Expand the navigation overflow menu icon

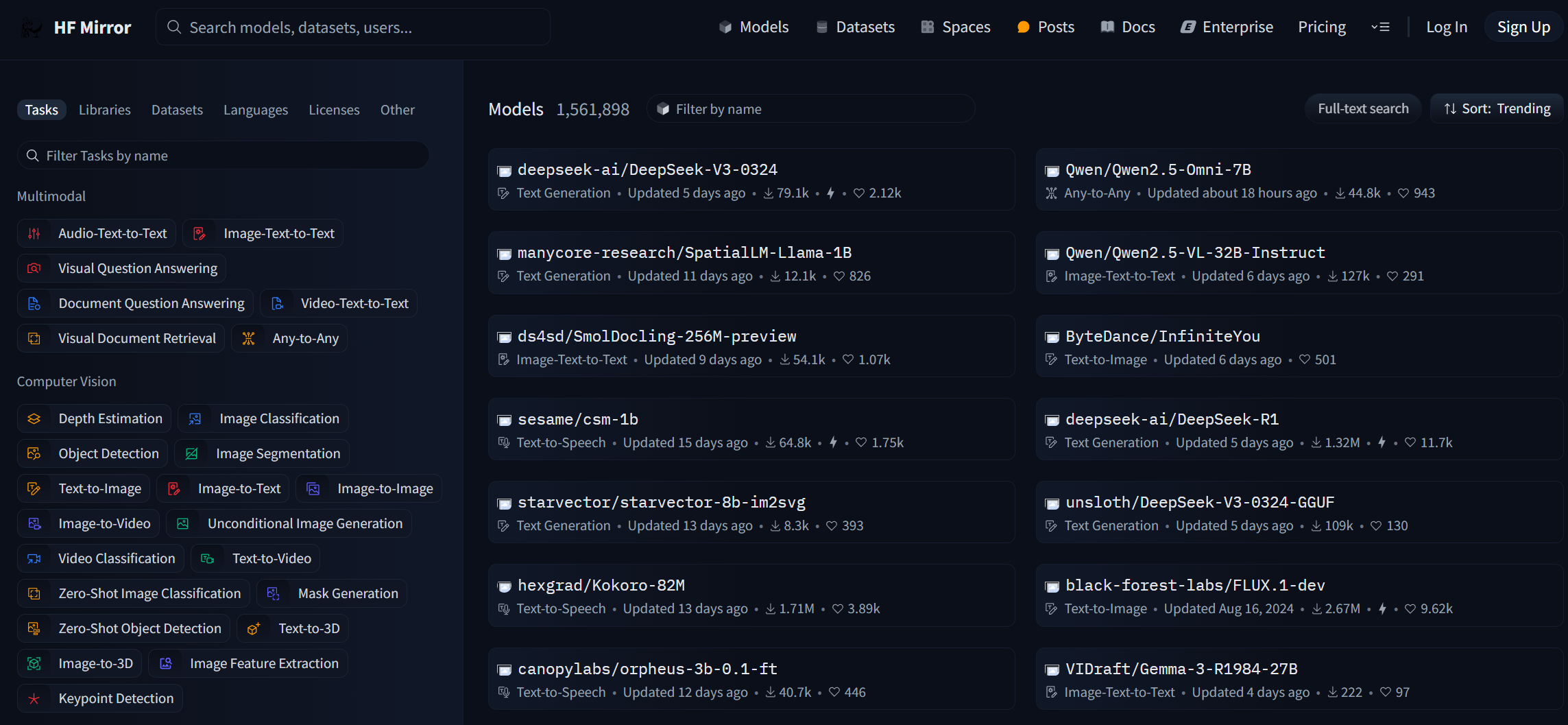coord(1380,27)
